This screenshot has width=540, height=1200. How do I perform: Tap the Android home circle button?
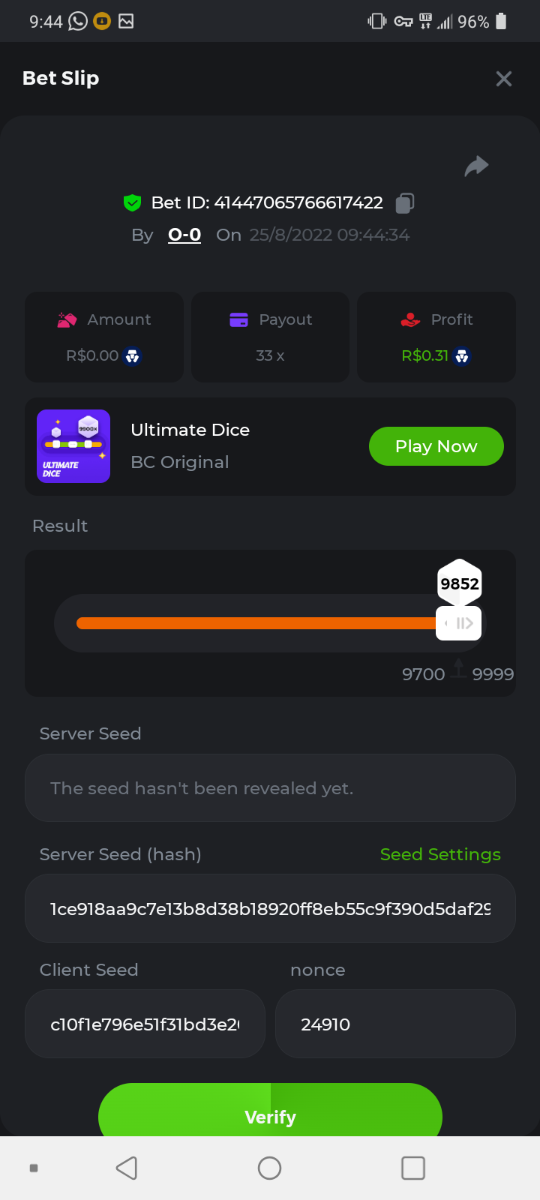pyautogui.click(x=270, y=1167)
